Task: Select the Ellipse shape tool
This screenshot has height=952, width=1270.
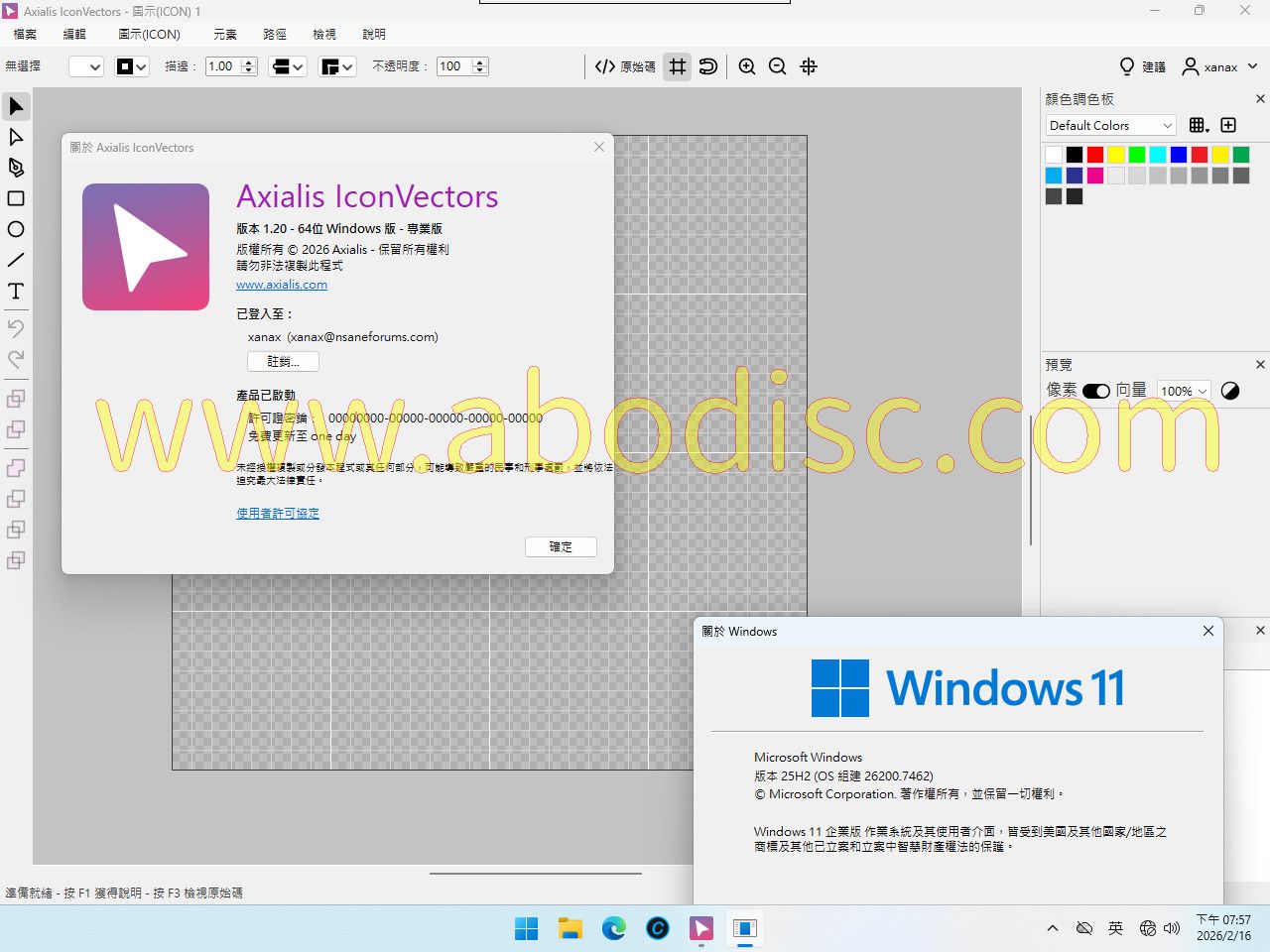Action: 16,229
